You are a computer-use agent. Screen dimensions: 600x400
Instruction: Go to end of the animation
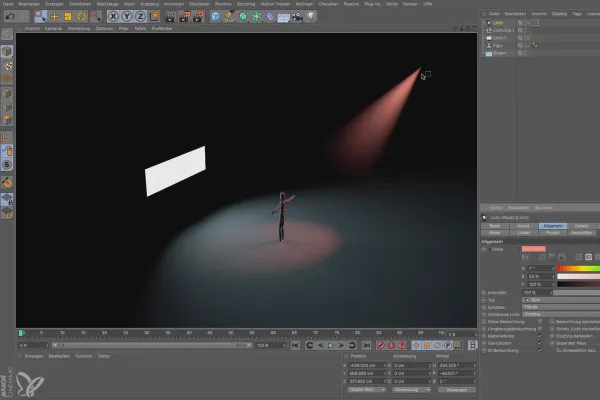coord(366,345)
